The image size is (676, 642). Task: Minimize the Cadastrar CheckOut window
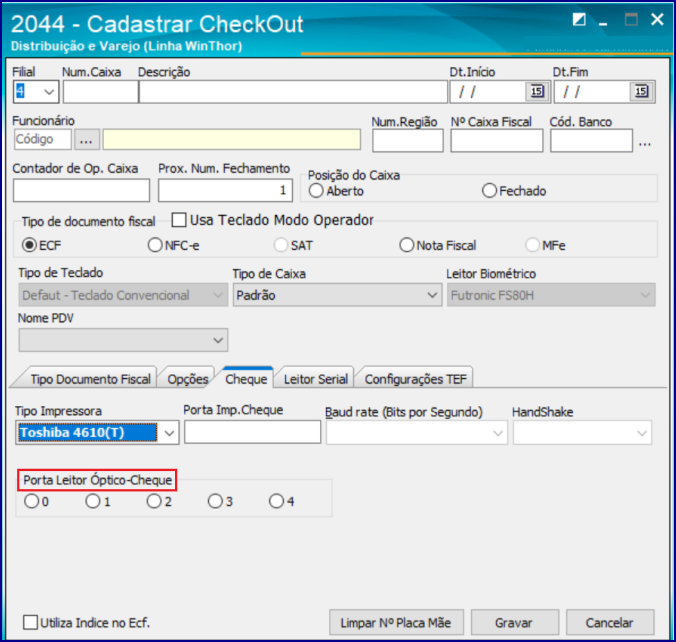(x=603, y=24)
